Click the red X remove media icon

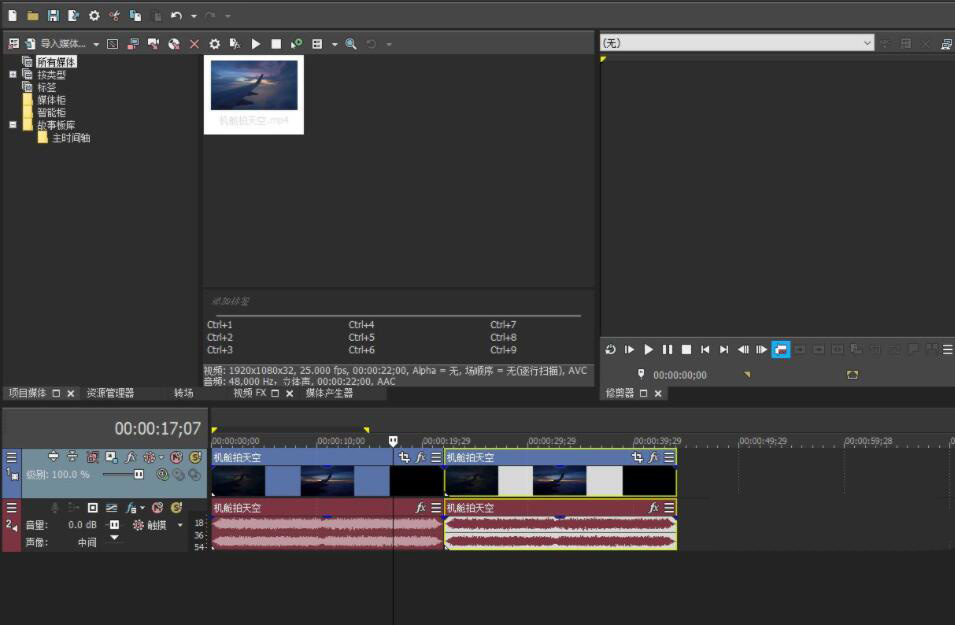pos(194,44)
